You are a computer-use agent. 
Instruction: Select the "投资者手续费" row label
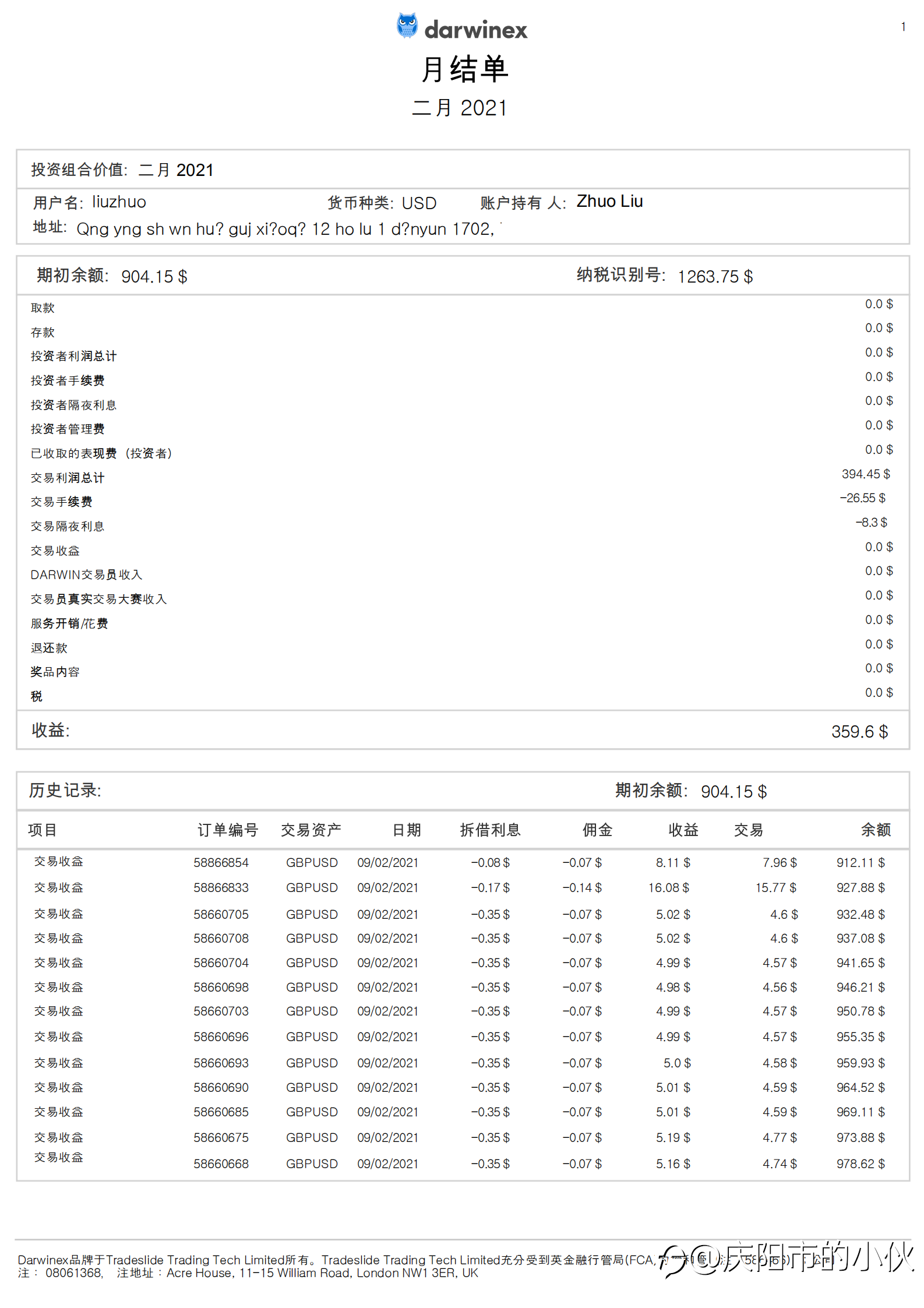click(x=68, y=380)
